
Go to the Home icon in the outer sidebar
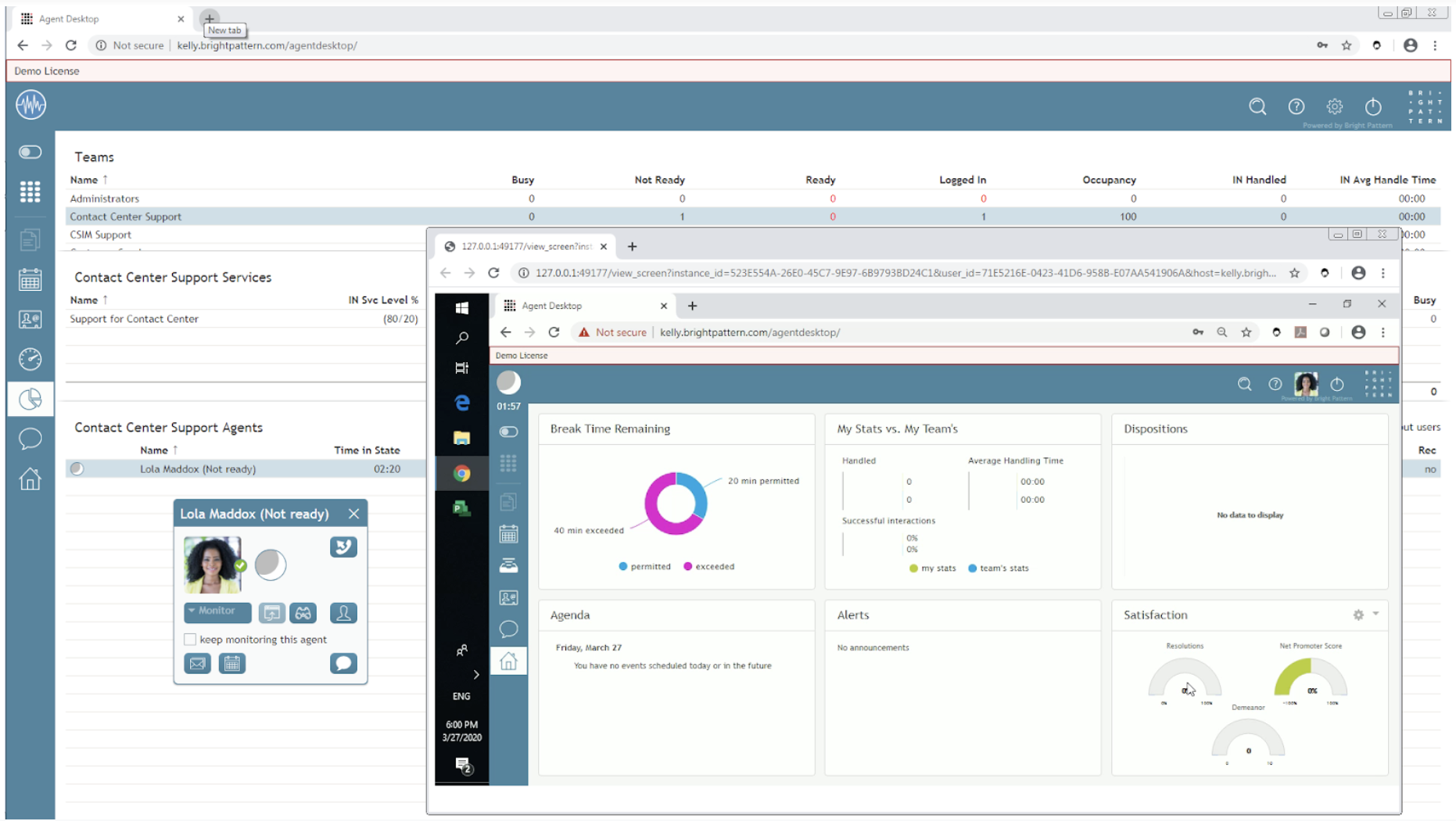(30, 479)
